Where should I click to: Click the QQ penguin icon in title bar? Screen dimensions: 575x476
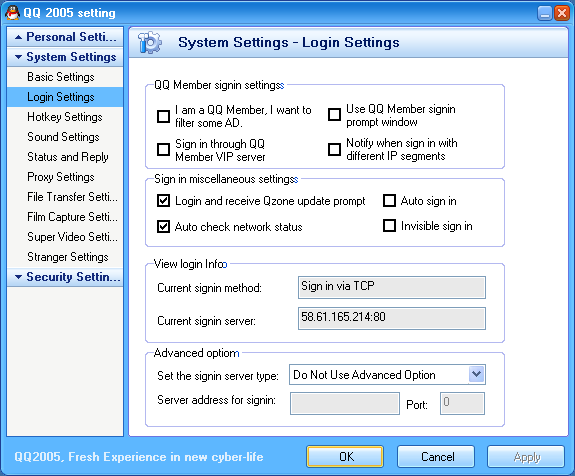(x=12, y=13)
